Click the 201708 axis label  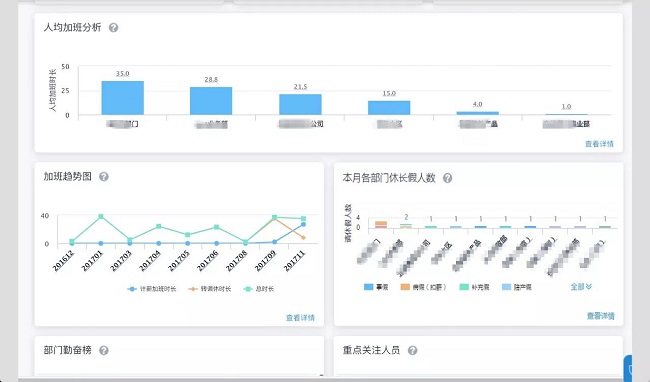[237, 261]
